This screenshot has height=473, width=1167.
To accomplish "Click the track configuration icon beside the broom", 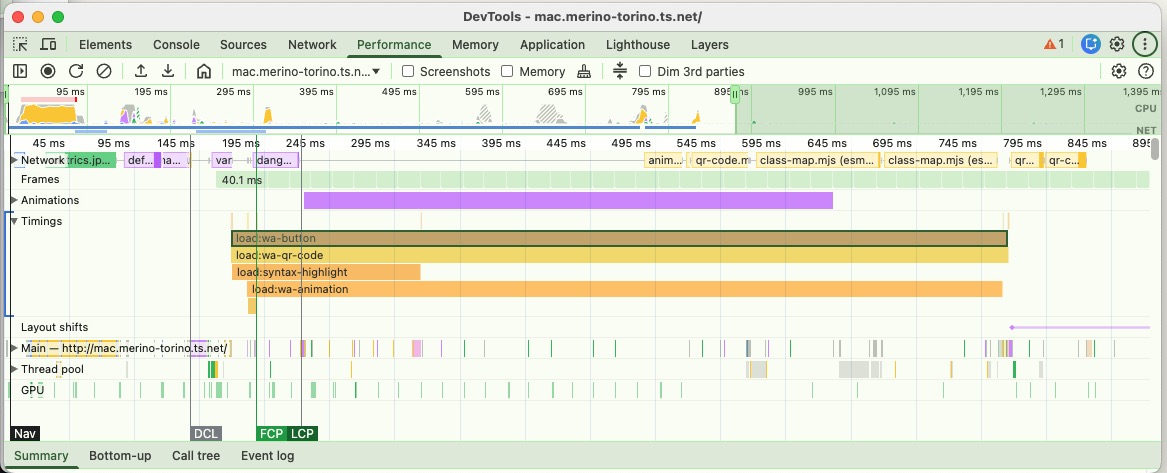I will 620,71.
